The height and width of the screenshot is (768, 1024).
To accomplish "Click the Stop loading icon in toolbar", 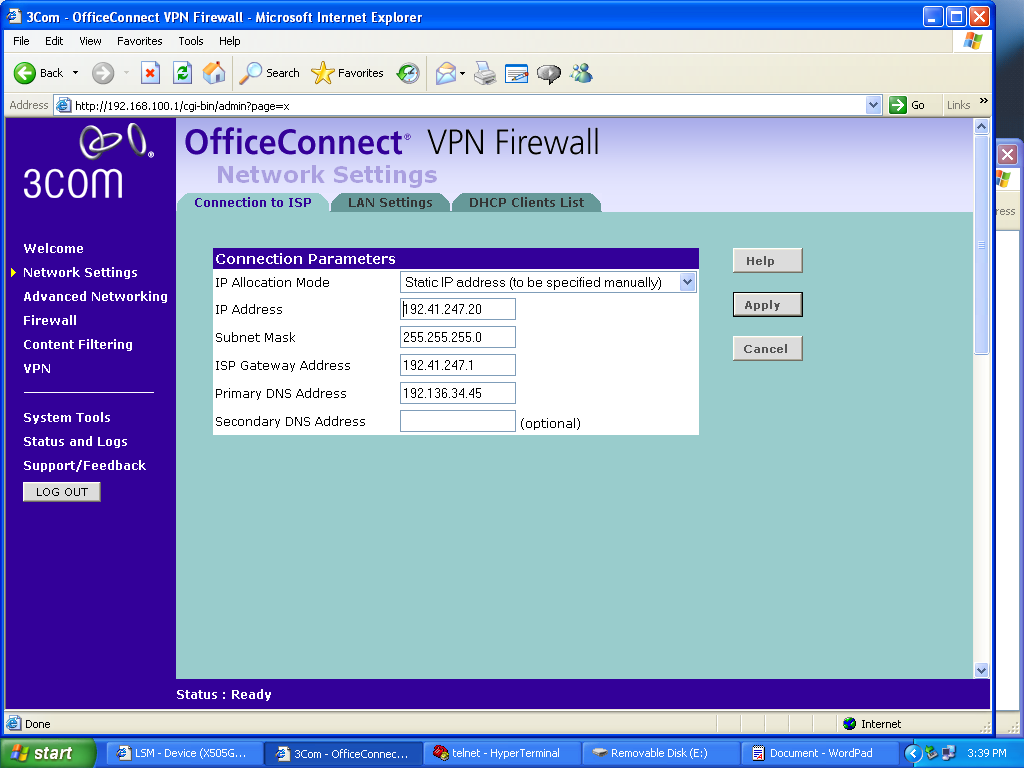I will click(x=150, y=73).
